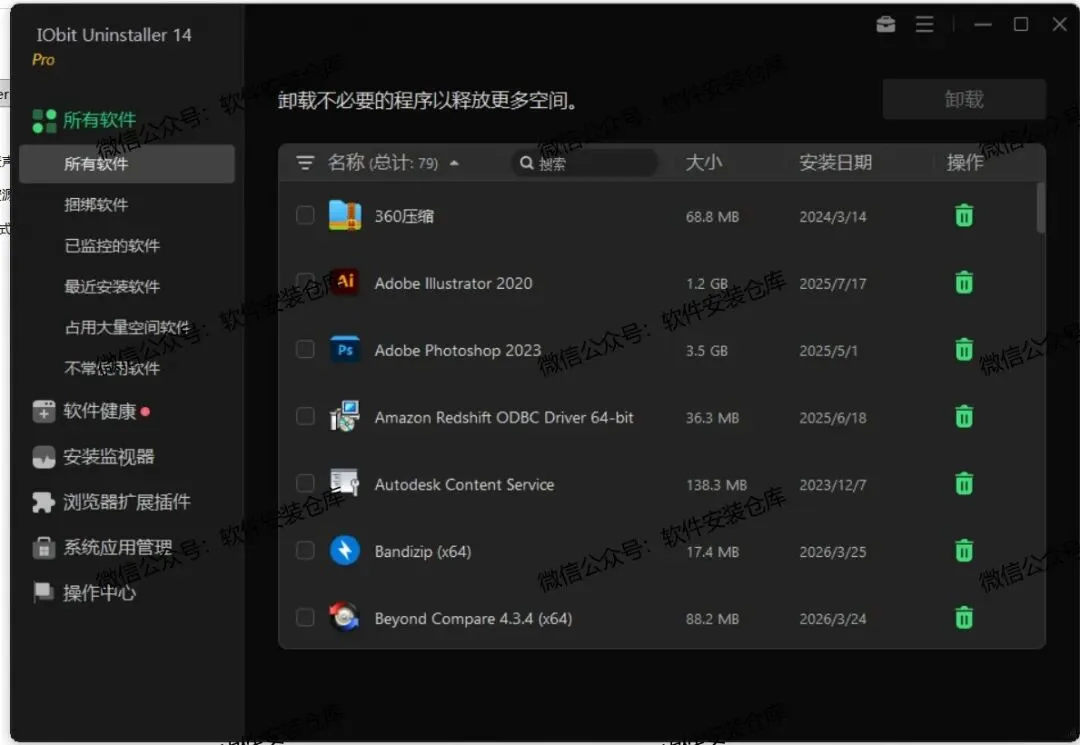Click the Bandizip app icon
The height and width of the screenshot is (745, 1080).
345,551
